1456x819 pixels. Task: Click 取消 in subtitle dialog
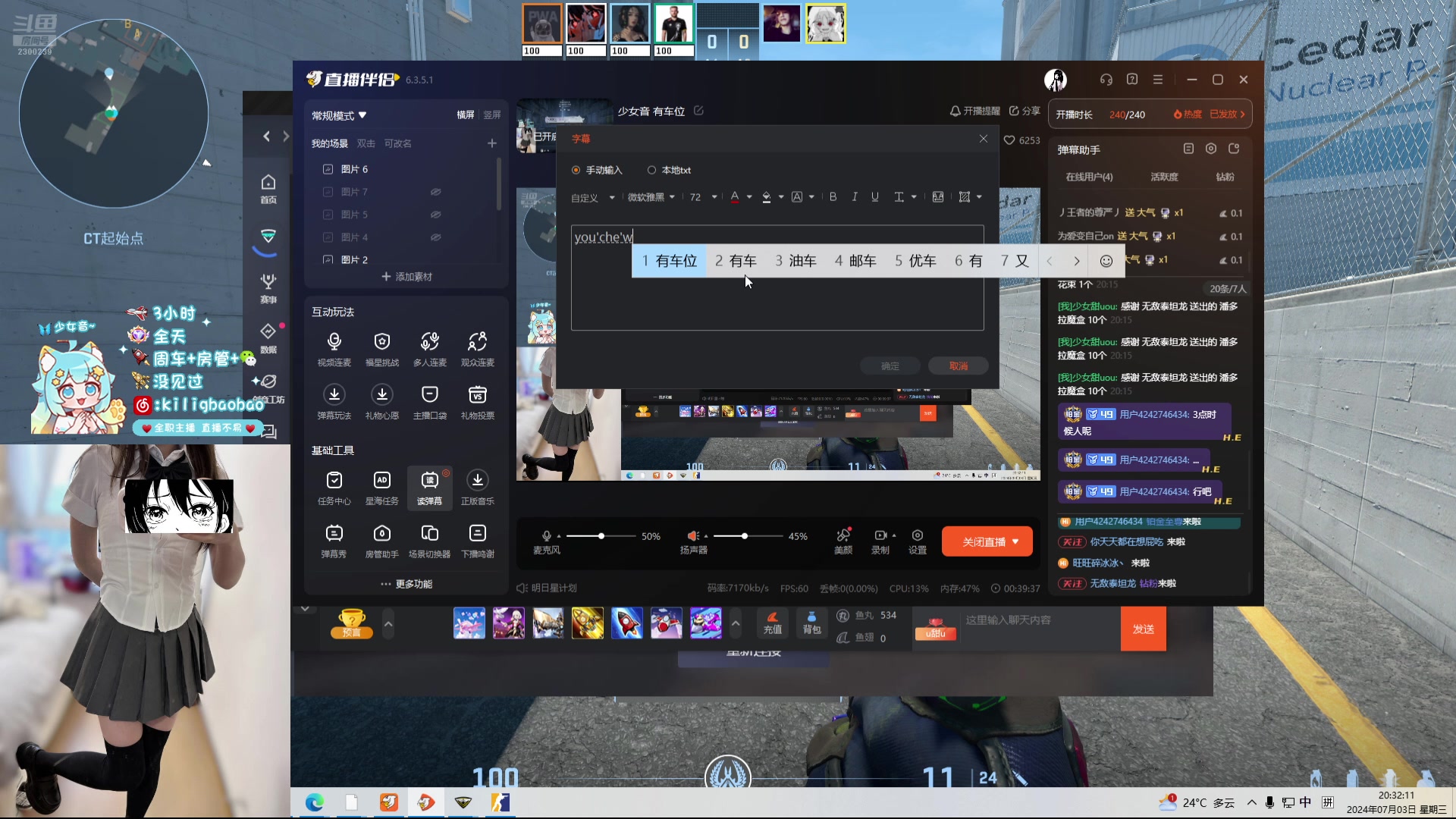959,366
